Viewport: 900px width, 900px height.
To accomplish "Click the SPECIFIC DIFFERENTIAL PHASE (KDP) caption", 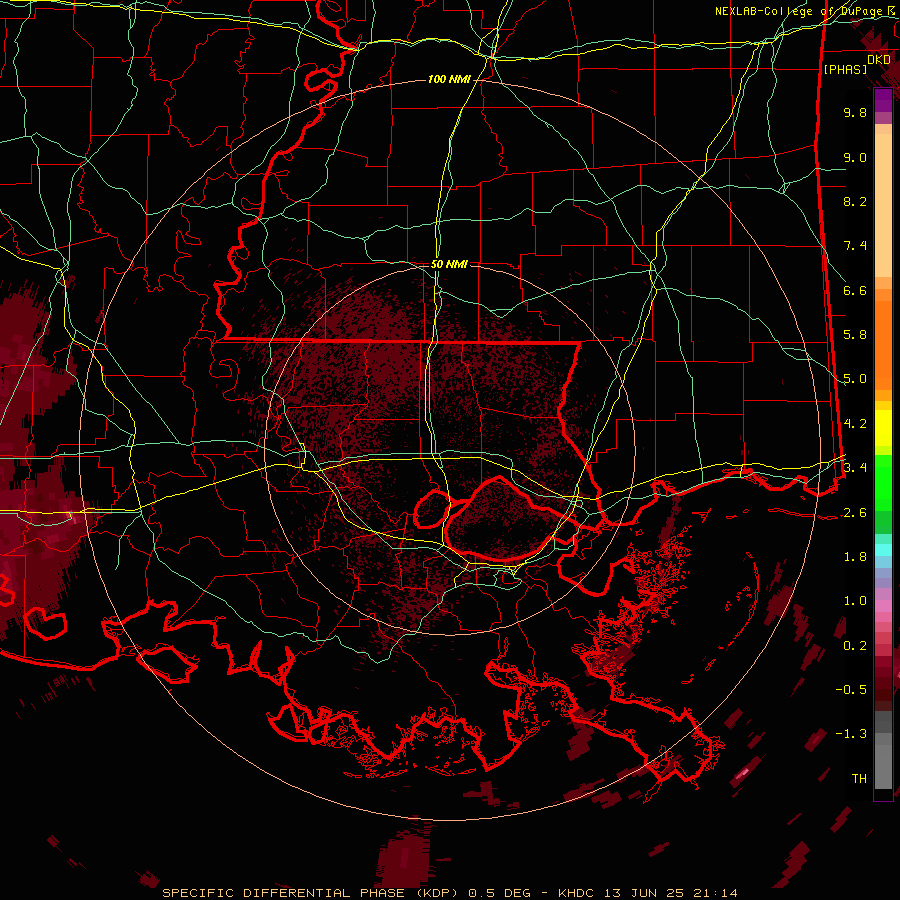I will tap(312, 893).
